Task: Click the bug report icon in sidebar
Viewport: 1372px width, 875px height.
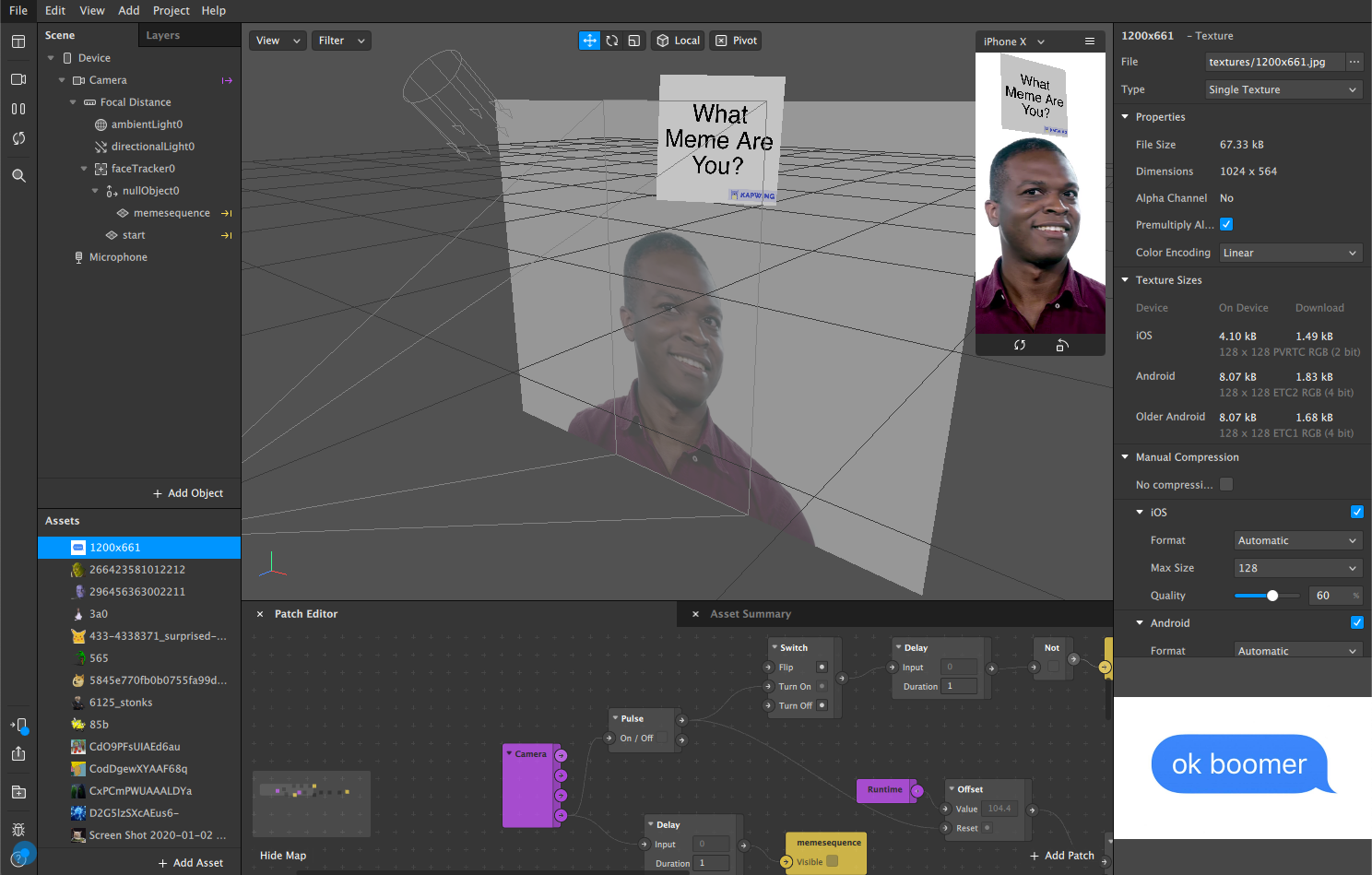Action: [18, 830]
